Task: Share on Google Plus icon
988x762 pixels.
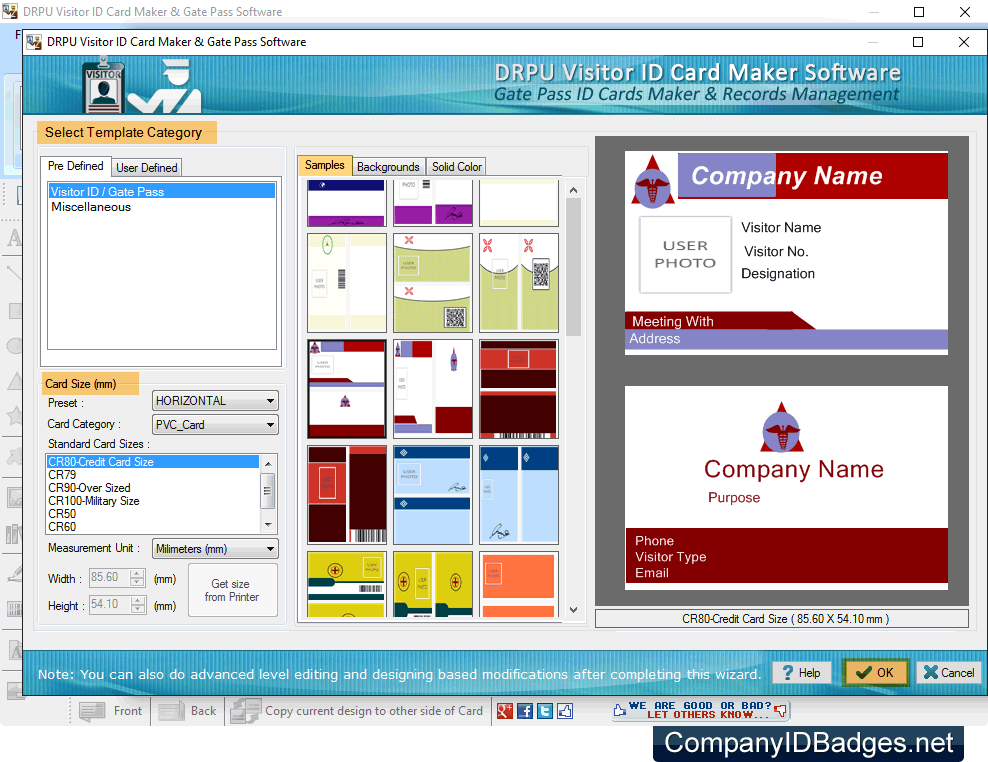Action: tap(505, 711)
